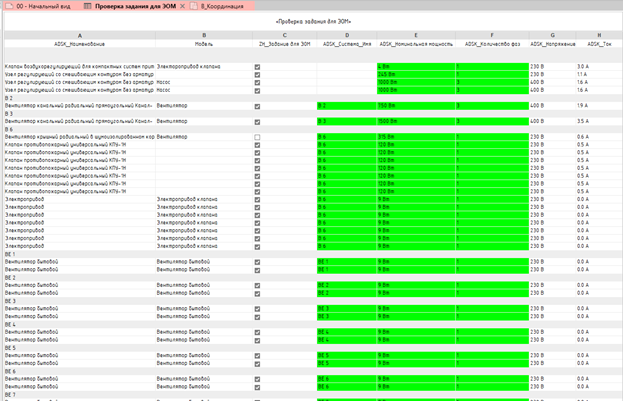Select the 3.0 A current cell

coord(599,66)
